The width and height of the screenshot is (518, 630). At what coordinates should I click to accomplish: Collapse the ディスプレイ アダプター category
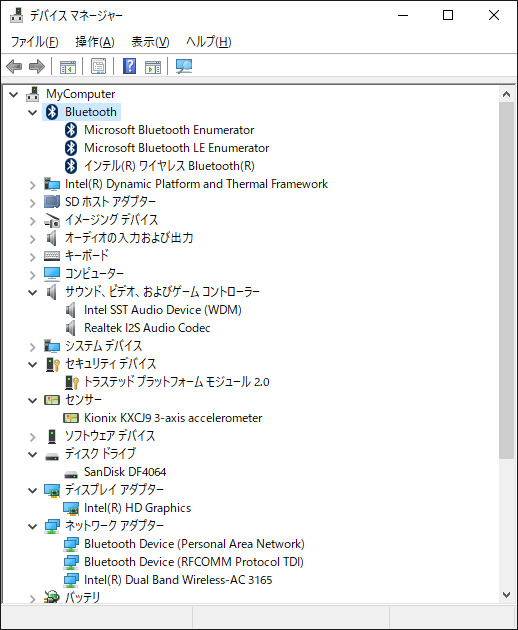(x=33, y=490)
